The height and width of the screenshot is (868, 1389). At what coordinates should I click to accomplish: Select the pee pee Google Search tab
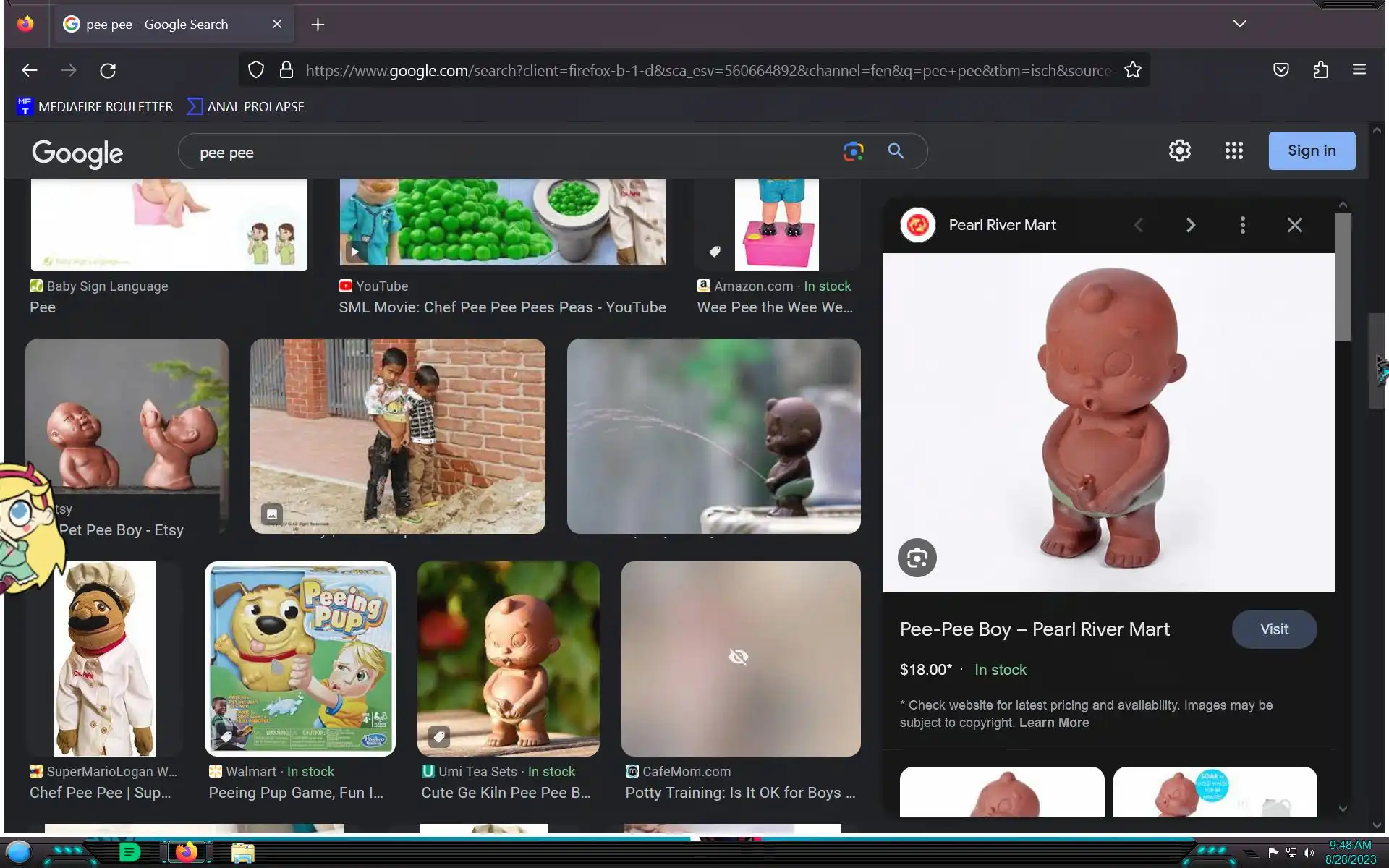pos(157,25)
